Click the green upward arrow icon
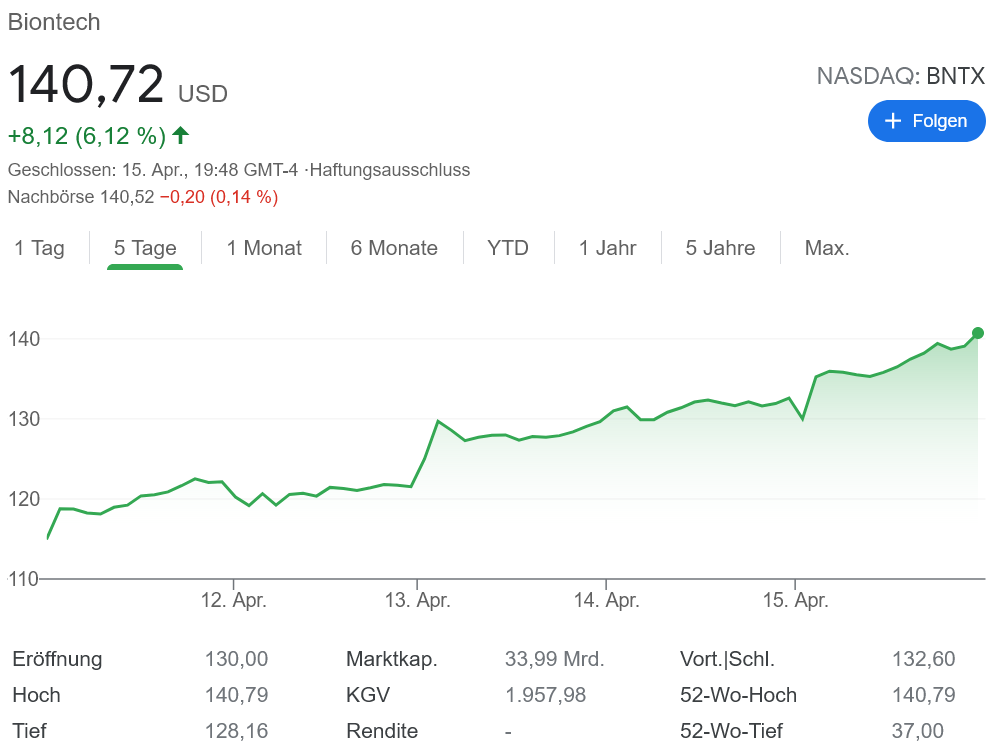 tap(181, 135)
